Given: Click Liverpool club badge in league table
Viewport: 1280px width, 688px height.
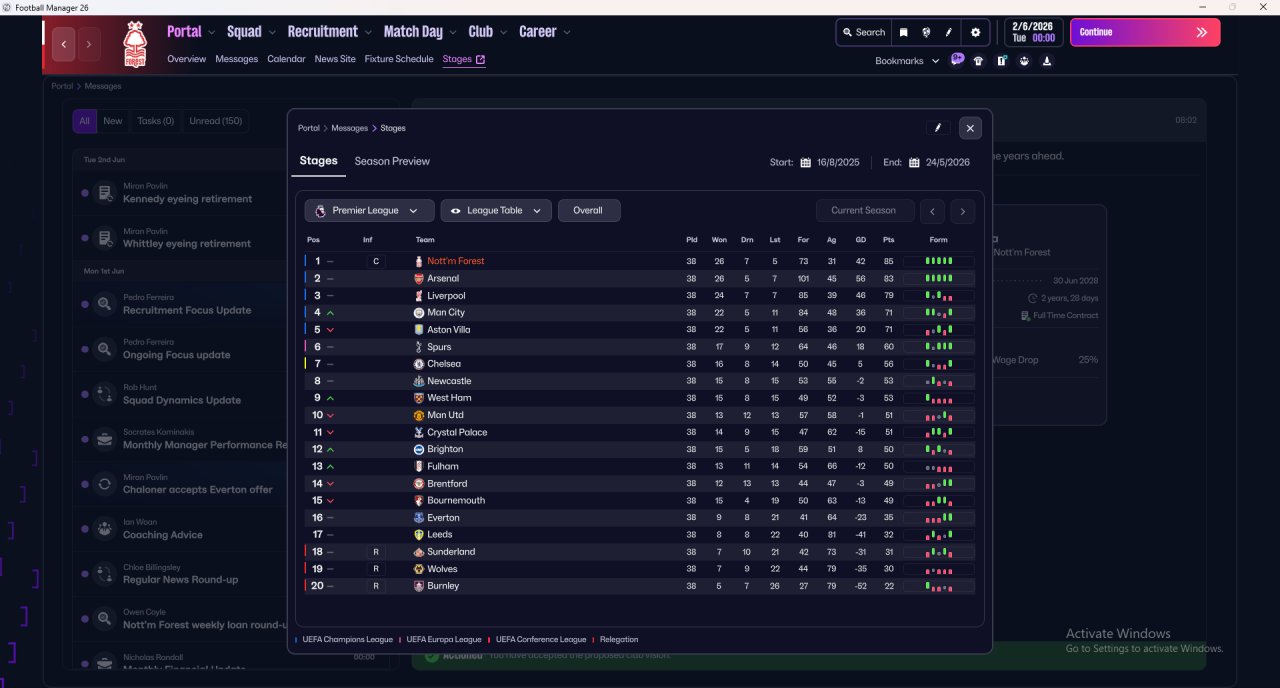Looking at the screenshot, I should (x=419, y=296).
